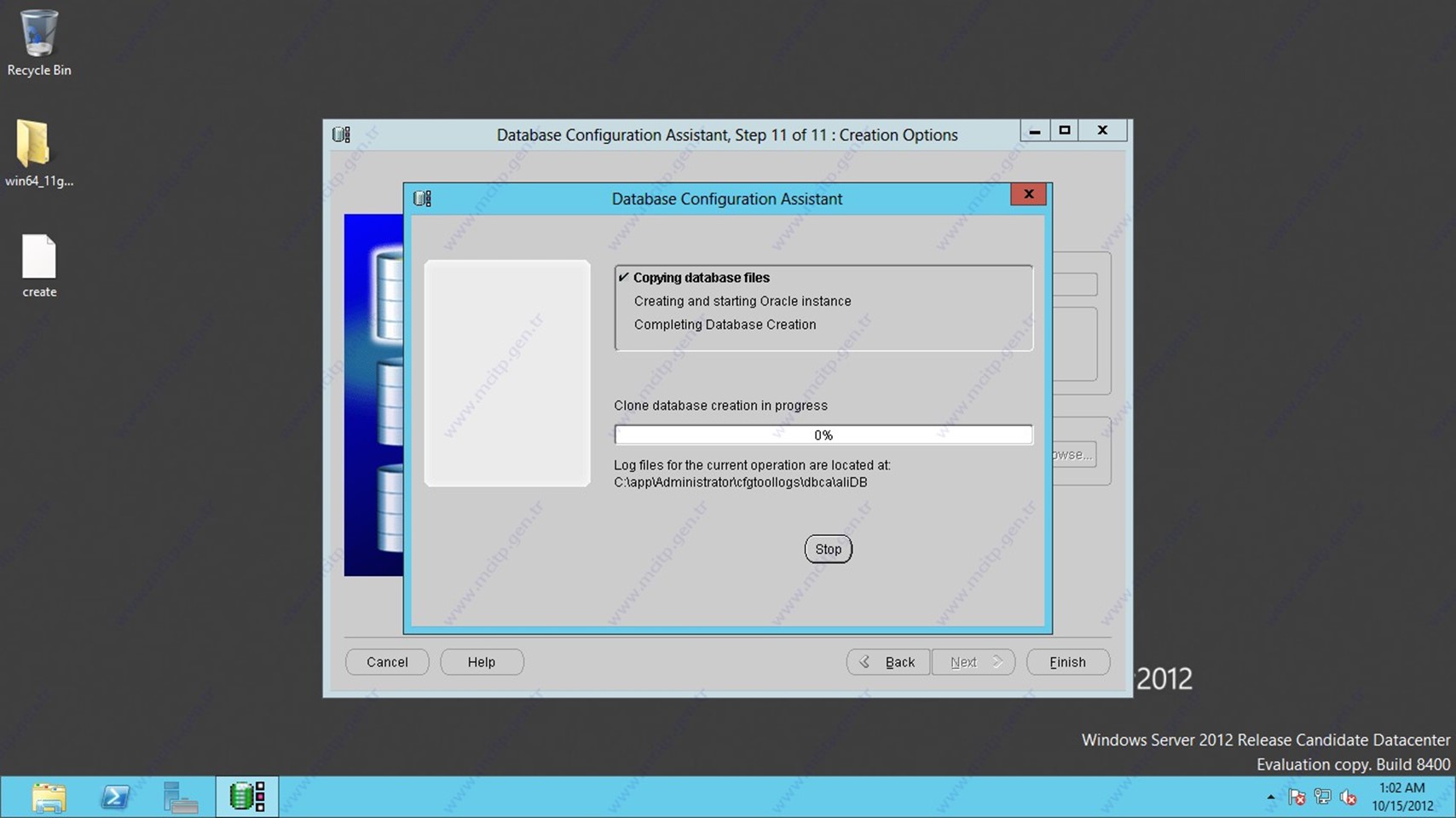
Task: Click the disabled Next button
Action: click(x=973, y=662)
